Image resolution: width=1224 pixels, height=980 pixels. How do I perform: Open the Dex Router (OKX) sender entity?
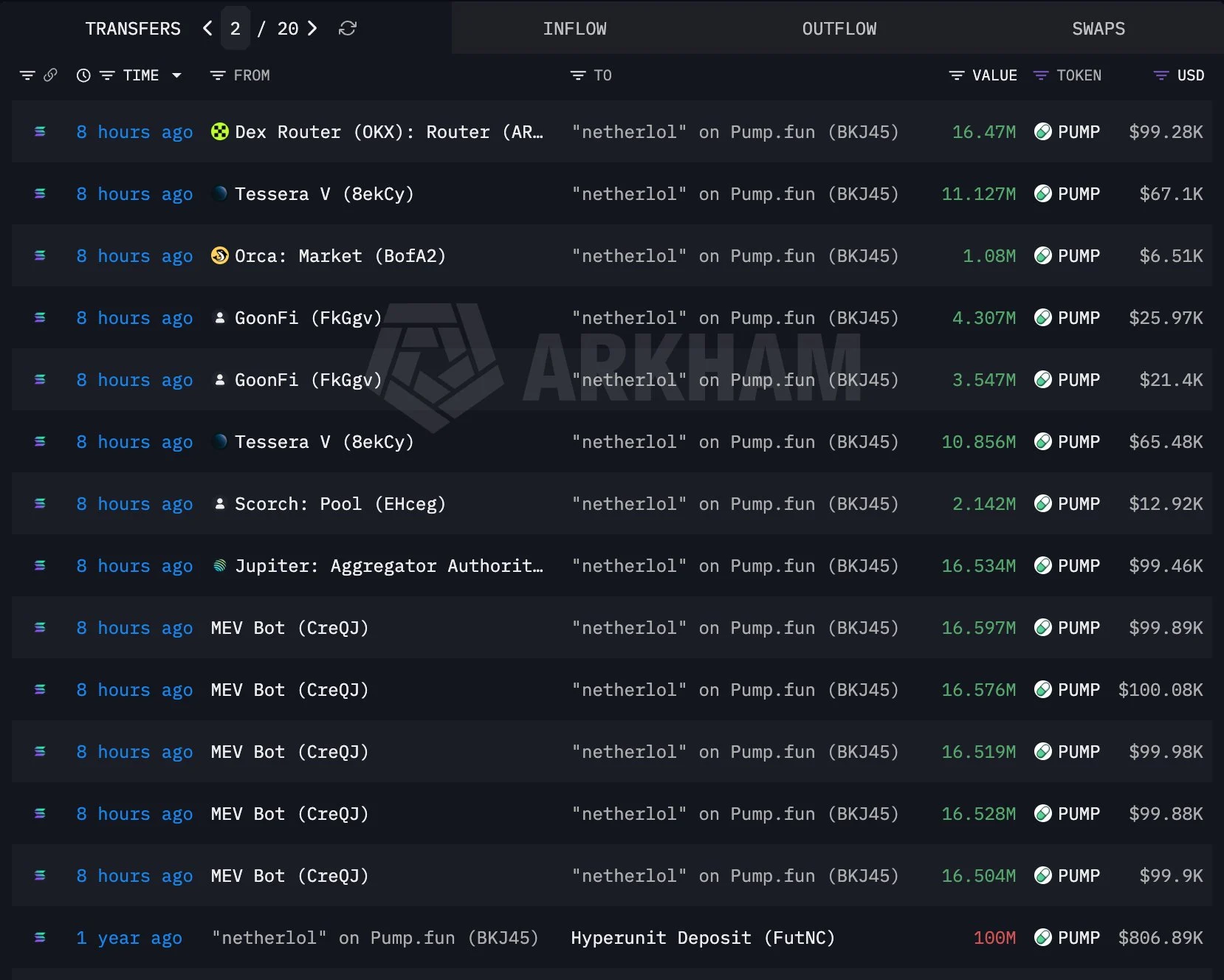tap(389, 132)
